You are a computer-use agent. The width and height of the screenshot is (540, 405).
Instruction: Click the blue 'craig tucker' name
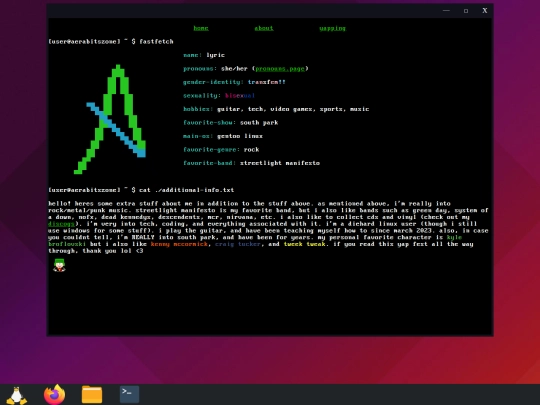(x=238, y=244)
